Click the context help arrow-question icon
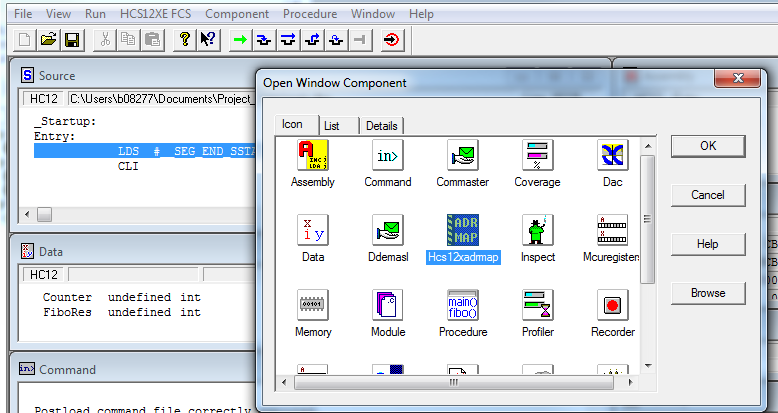This screenshot has height=413, width=778. tap(208, 40)
